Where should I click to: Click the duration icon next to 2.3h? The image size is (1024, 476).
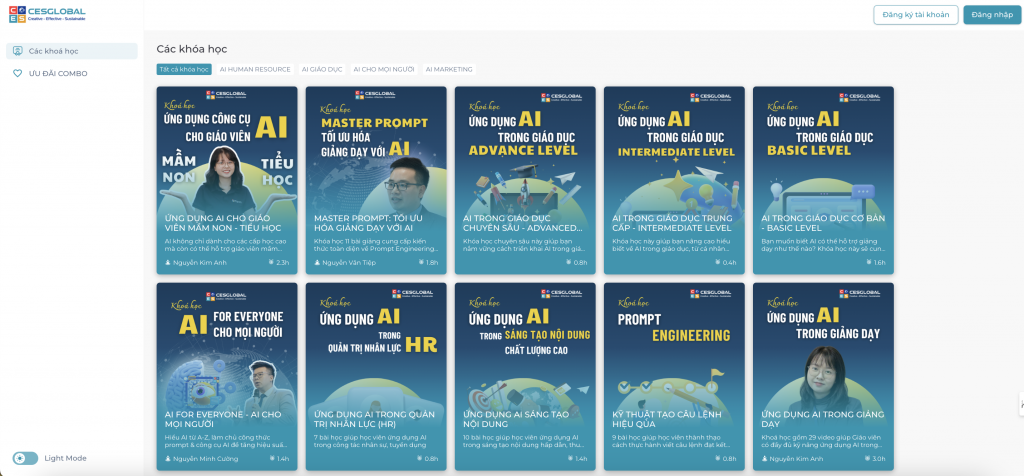point(272,262)
